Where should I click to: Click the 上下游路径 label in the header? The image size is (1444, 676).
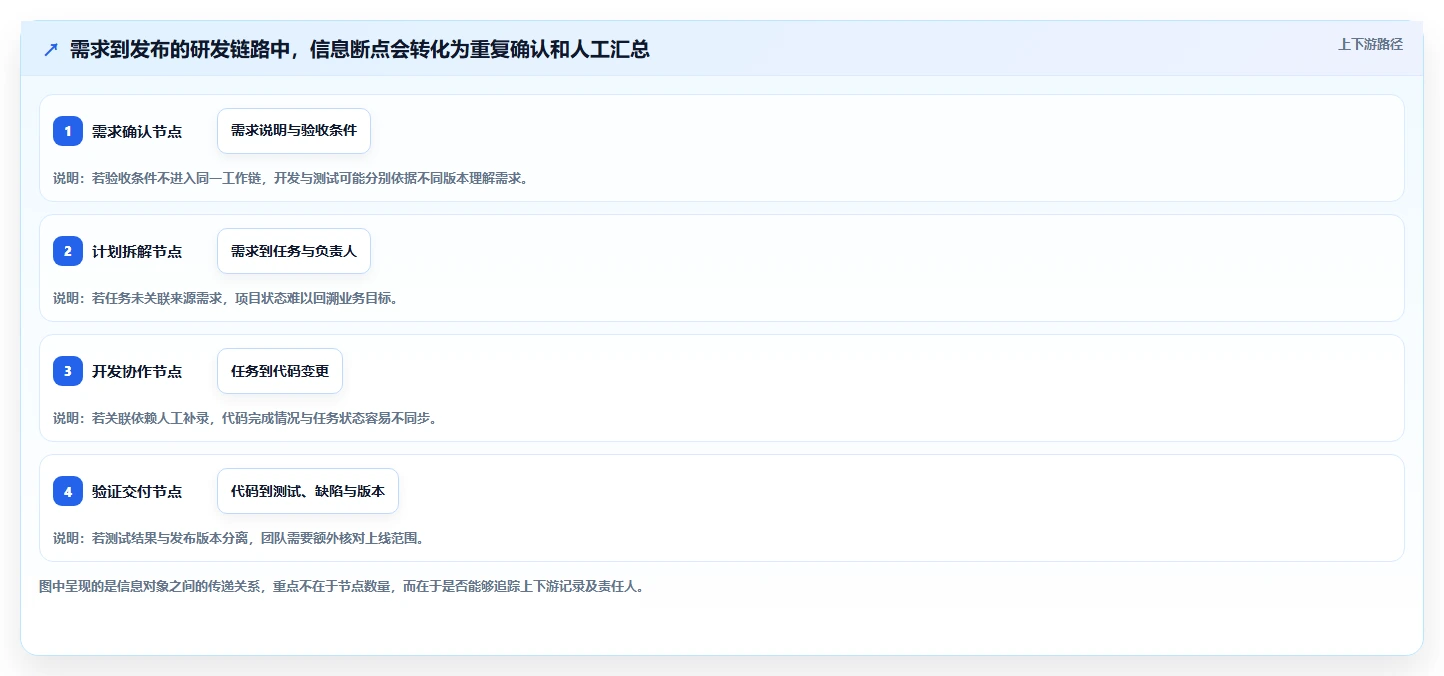[1371, 44]
